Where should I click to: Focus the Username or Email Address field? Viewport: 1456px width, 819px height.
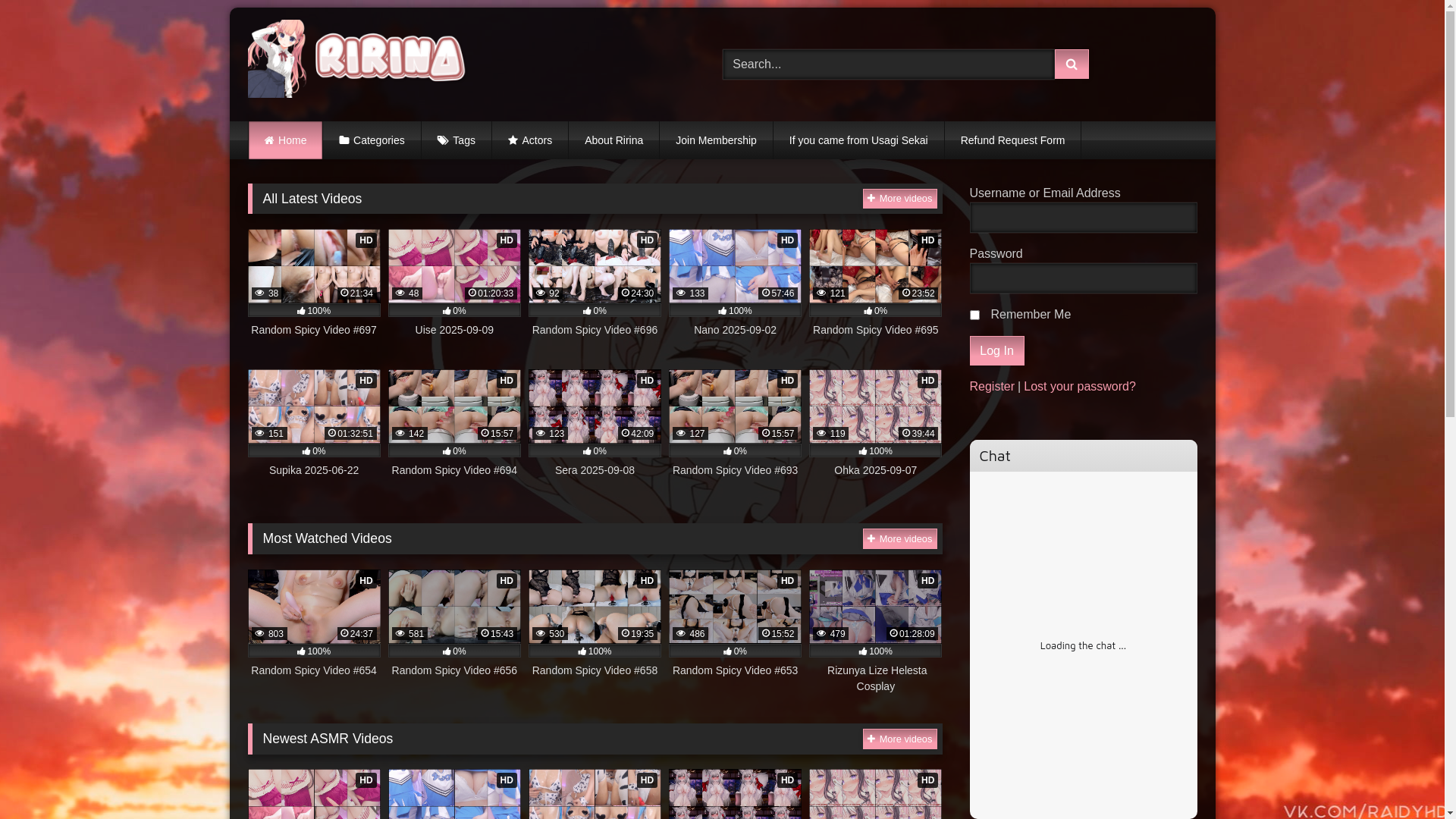pos(1083,218)
